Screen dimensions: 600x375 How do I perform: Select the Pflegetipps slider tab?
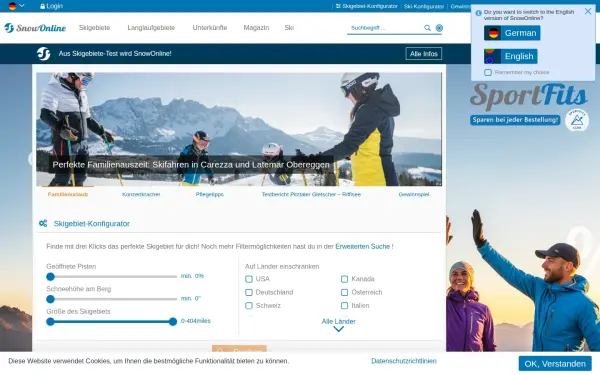pyautogui.click(x=209, y=194)
